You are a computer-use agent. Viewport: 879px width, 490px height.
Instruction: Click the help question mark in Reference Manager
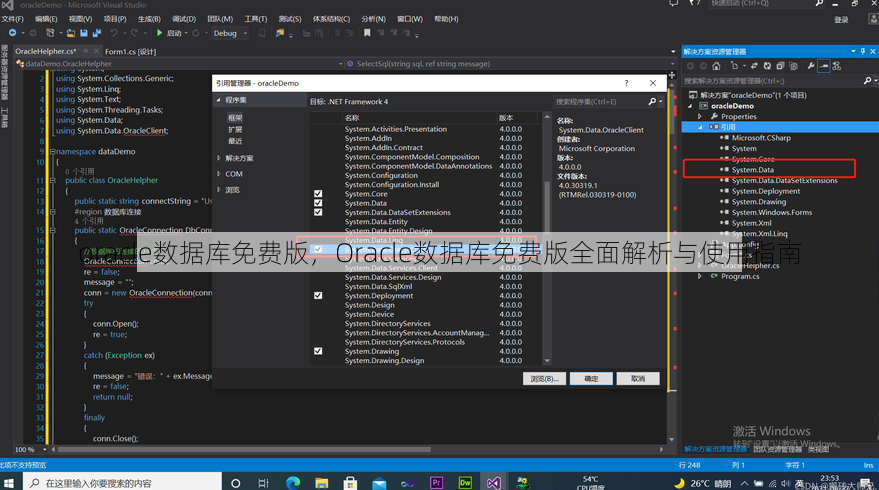pyautogui.click(x=626, y=83)
